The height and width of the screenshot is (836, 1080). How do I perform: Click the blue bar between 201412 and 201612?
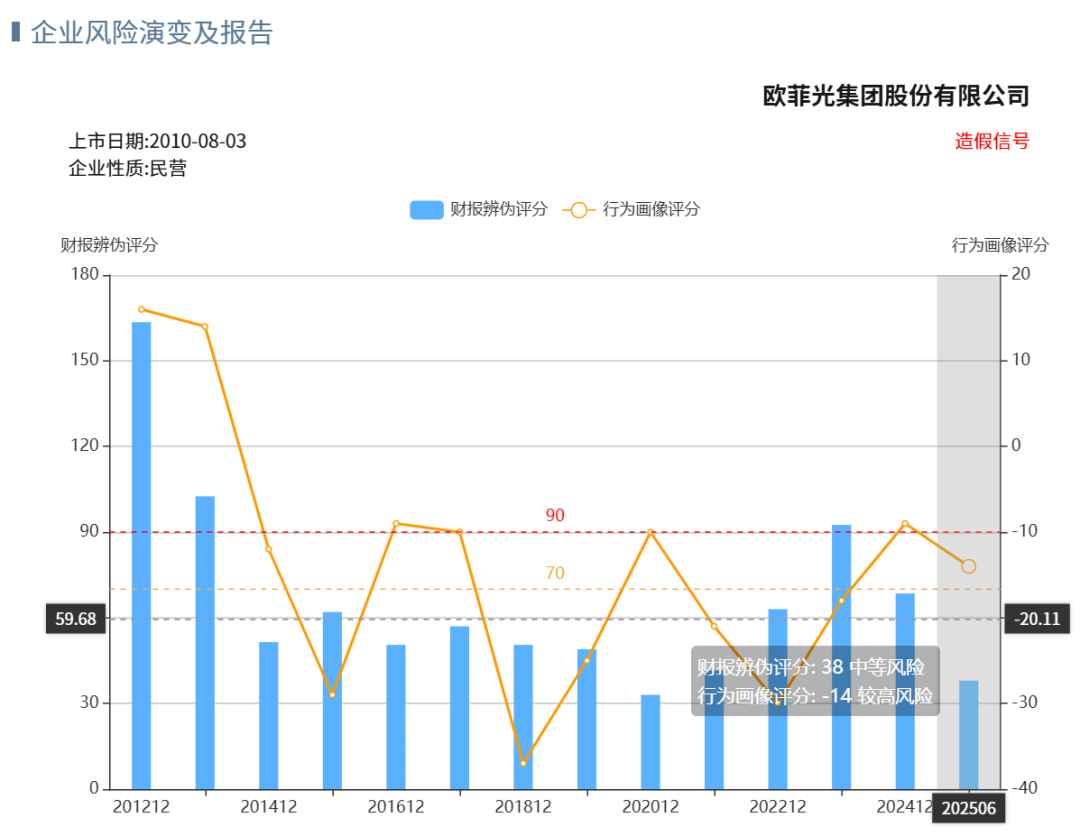pyautogui.click(x=332, y=700)
